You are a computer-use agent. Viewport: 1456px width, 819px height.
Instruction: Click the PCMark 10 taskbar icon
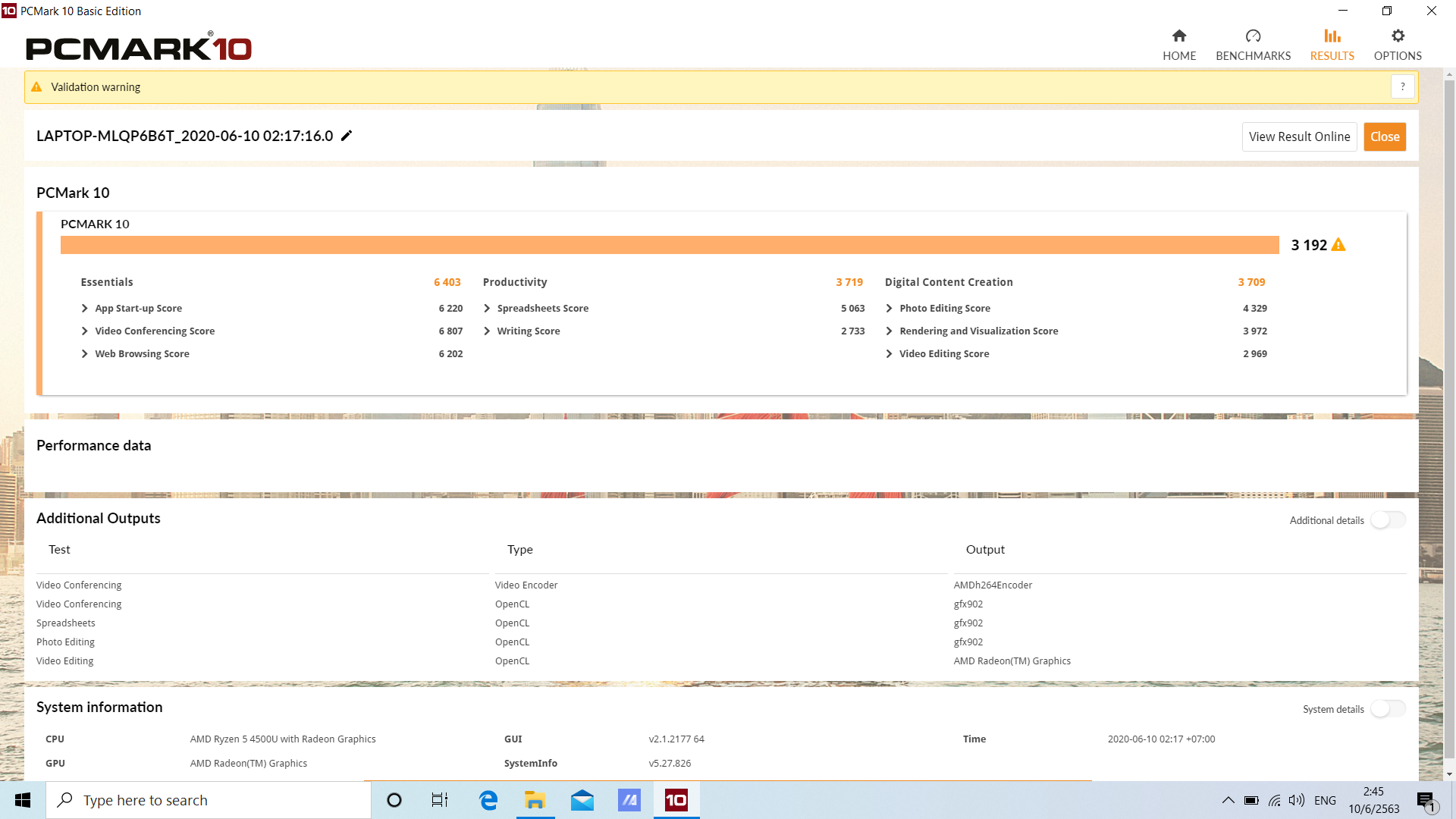point(676,800)
